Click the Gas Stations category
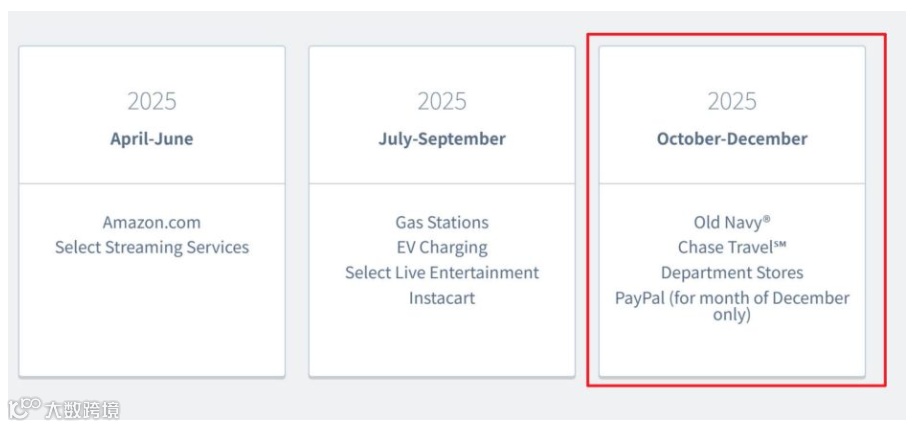917x427 pixels. coord(441,222)
